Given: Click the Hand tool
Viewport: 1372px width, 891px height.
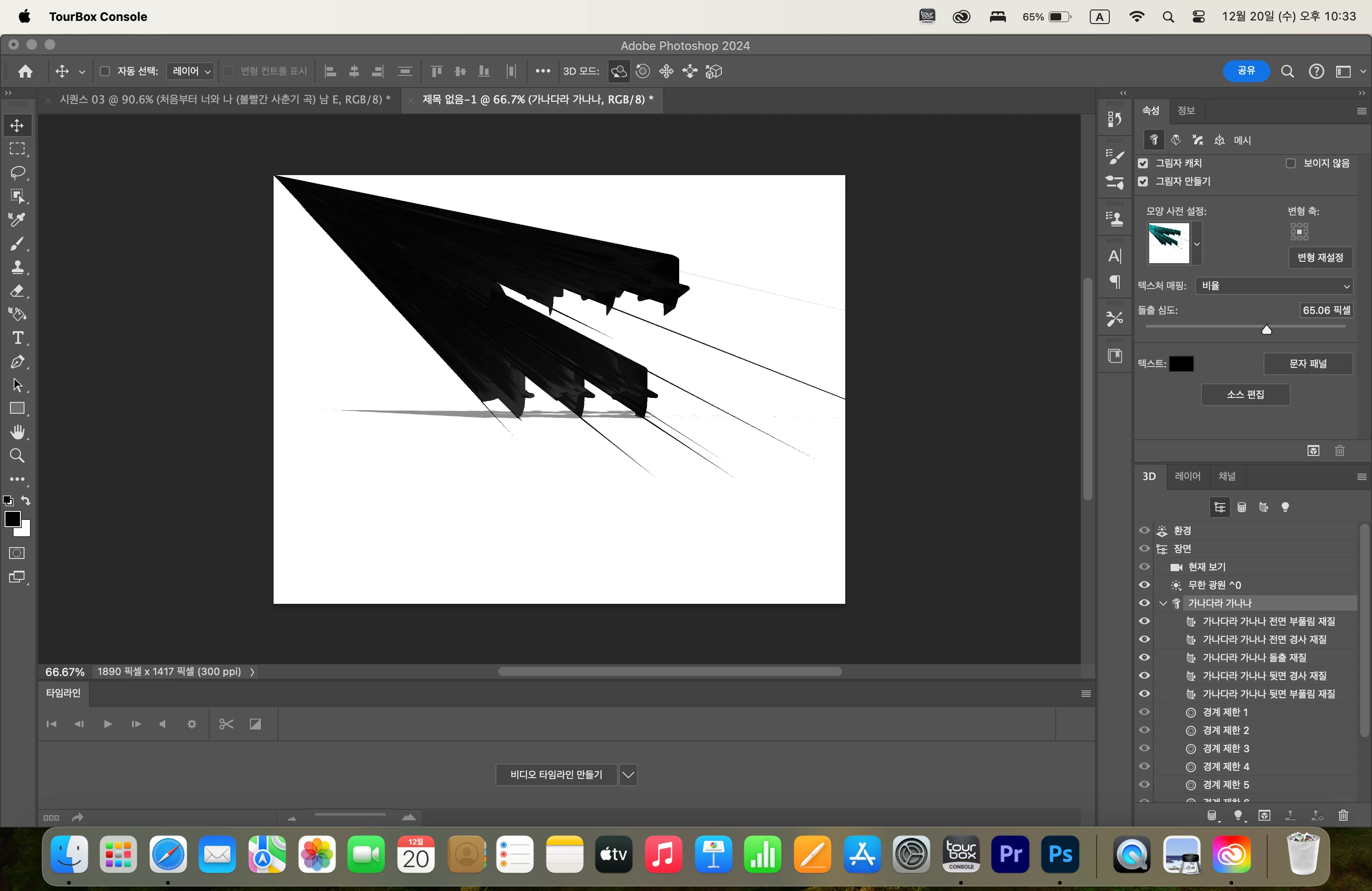Looking at the screenshot, I should pyautogui.click(x=17, y=432).
